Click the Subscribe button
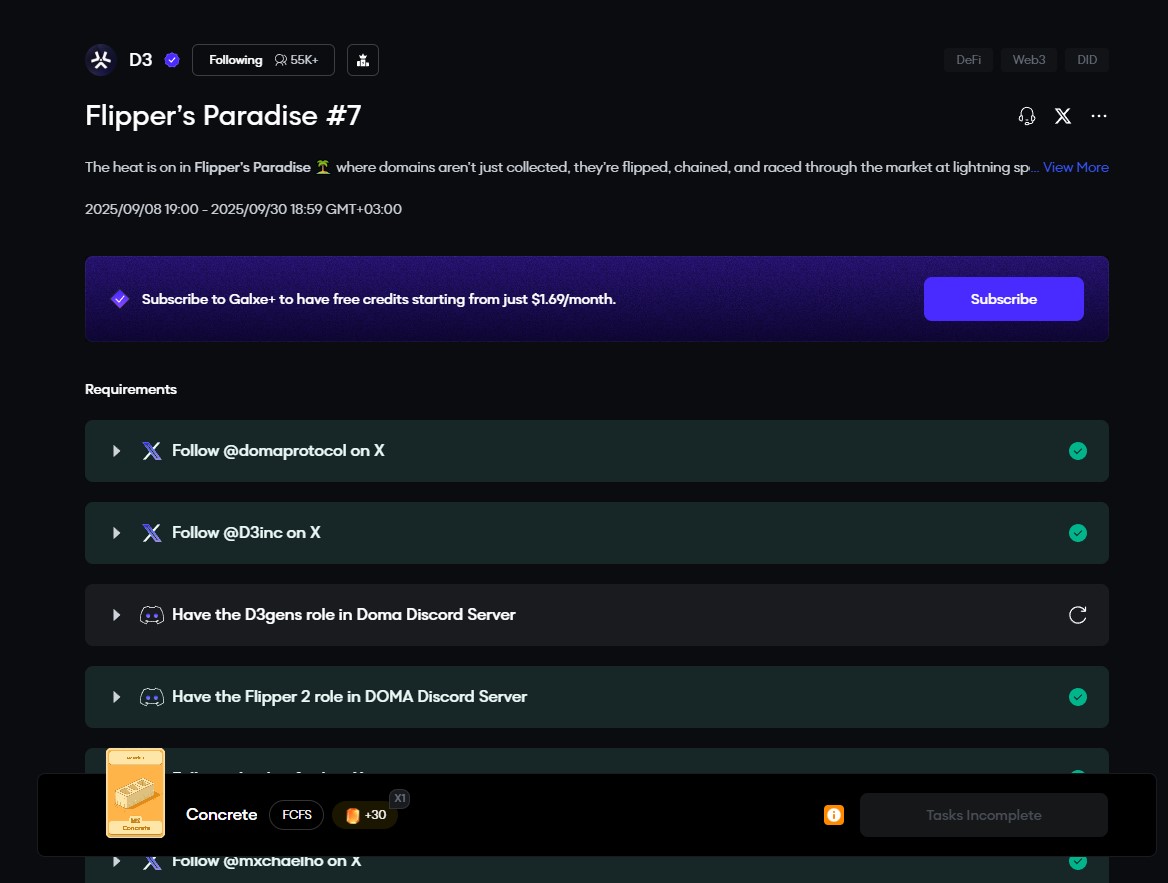The image size is (1168, 883). click(x=1003, y=299)
